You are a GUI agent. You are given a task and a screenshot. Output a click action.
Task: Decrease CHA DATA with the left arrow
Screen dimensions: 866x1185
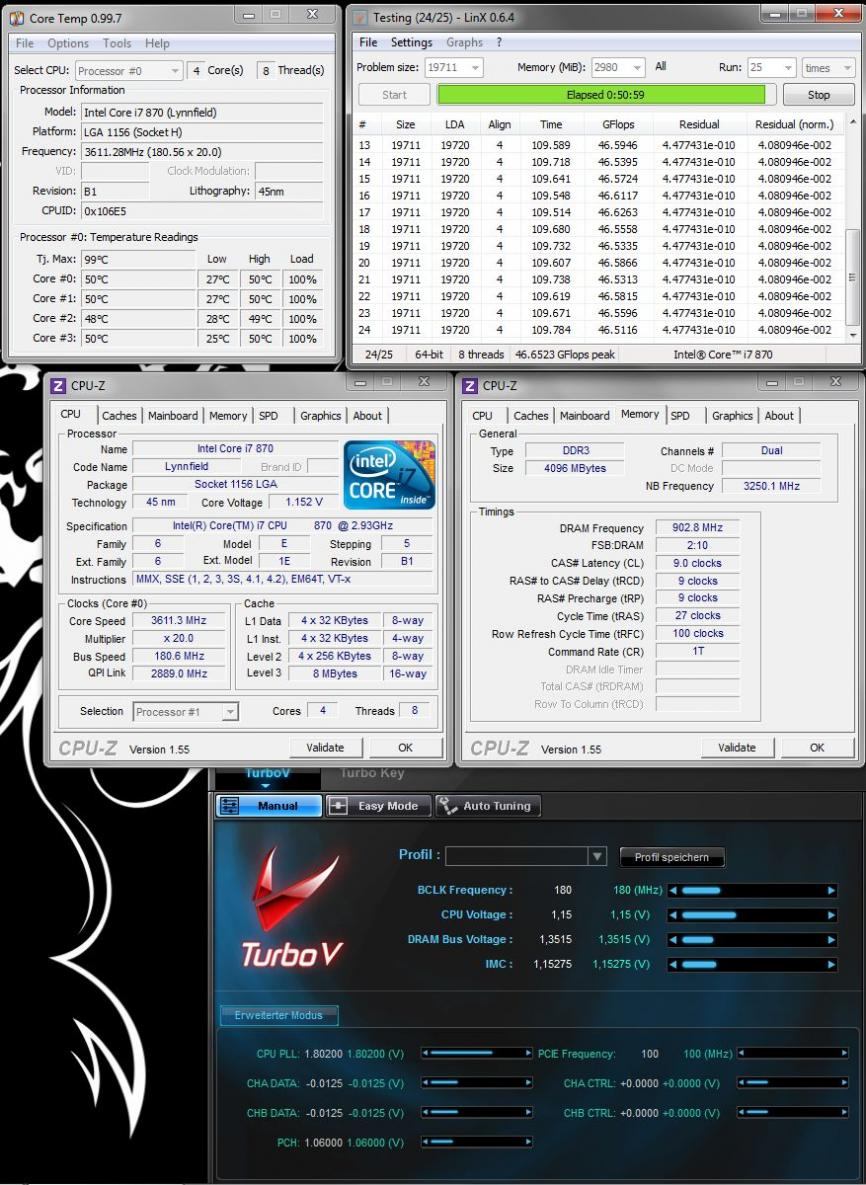coord(425,1082)
